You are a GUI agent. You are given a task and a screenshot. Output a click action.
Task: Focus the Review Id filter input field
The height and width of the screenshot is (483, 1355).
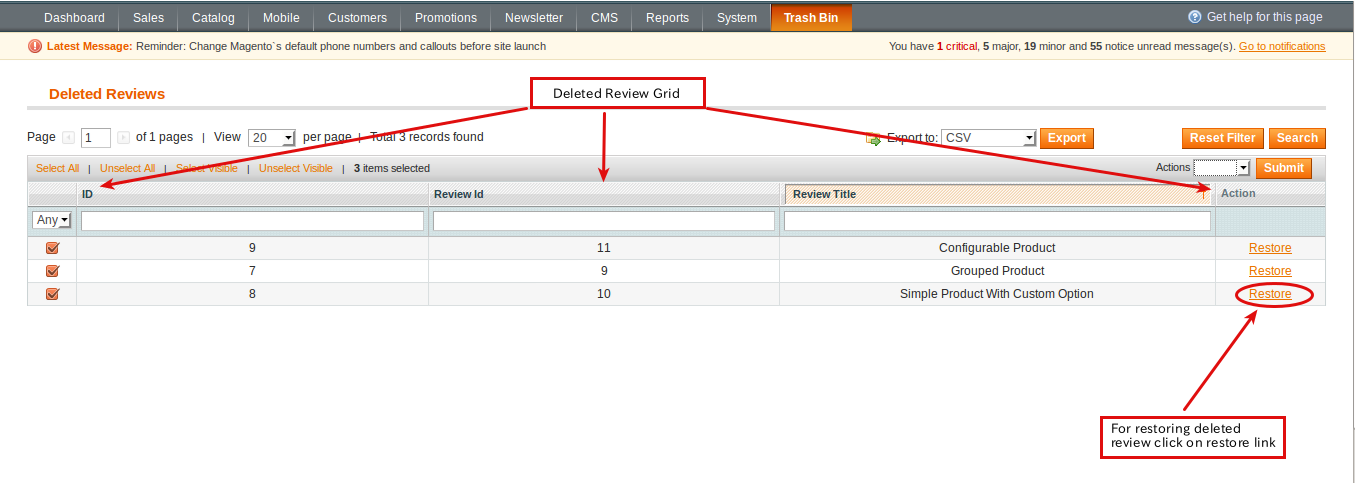click(x=604, y=220)
